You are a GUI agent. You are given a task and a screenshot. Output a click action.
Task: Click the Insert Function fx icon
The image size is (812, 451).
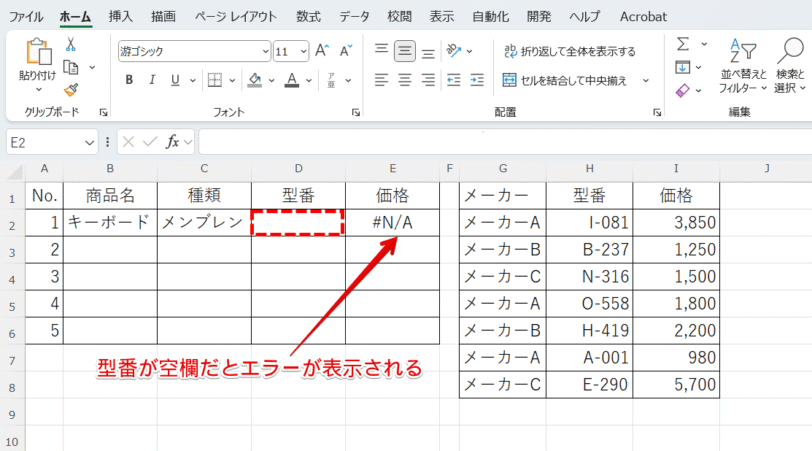pyautogui.click(x=172, y=142)
